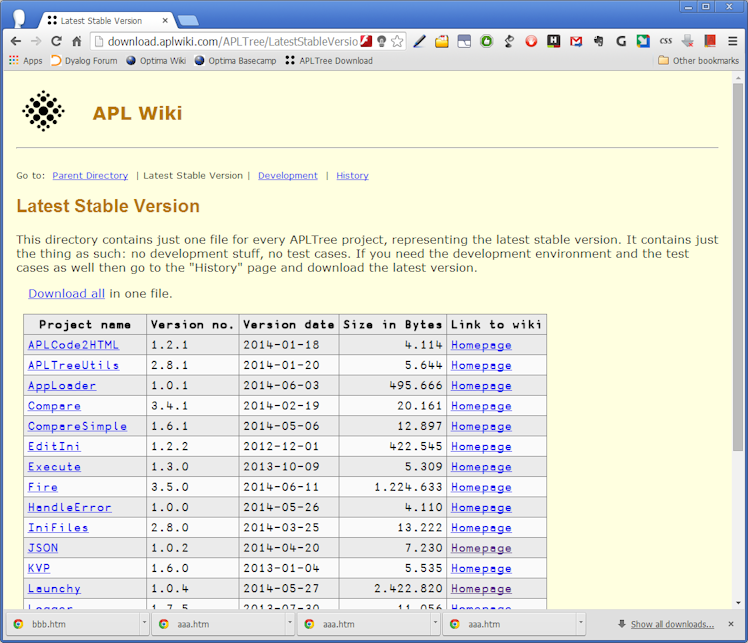Click the black H extension icon
Screen dimensions: 748x643
point(553,41)
